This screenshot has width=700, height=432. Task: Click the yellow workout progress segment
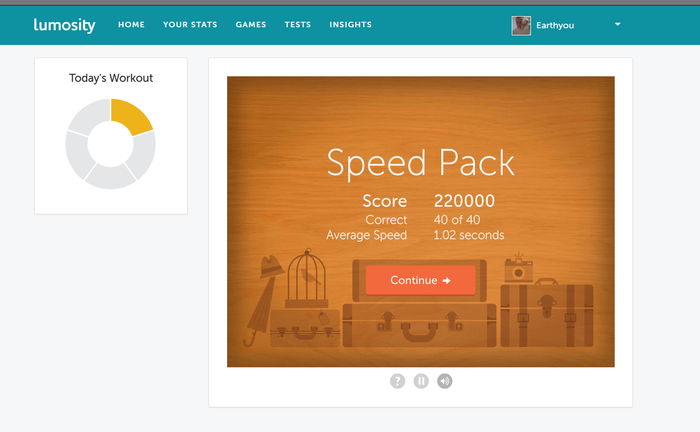(132, 115)
